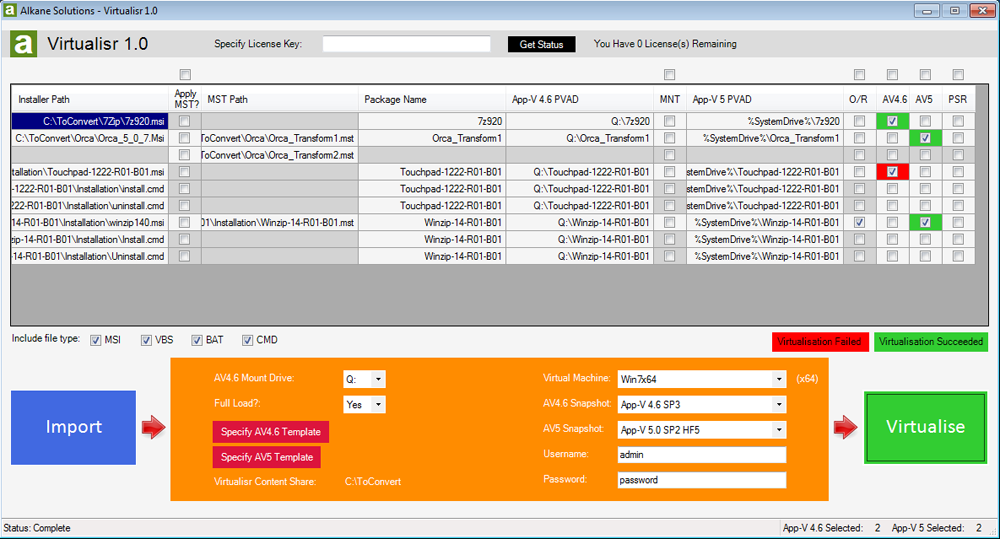Click the MST Path column header

(x=280, y=100)
